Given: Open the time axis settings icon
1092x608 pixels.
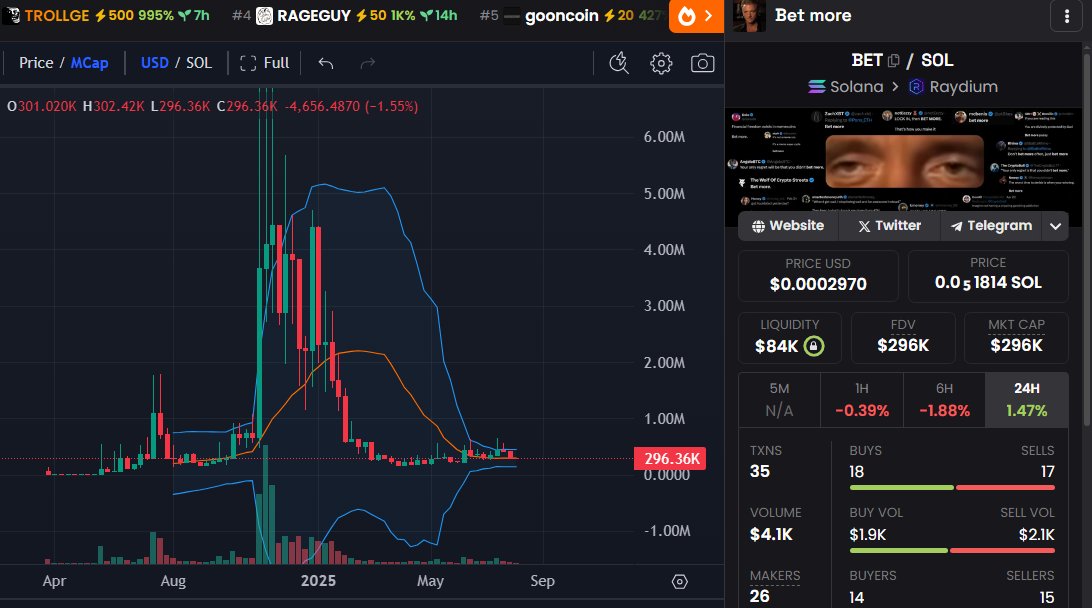Looking at the screenshot, I should (680, 582).
